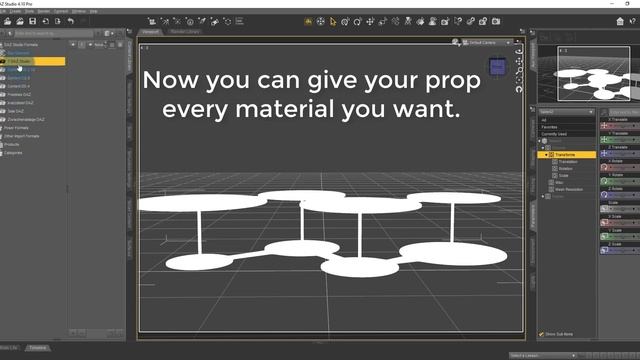Image resolution: width=640 pixels, height=360 pixels.
Task: Click the Undo arrow icon
Action: [71, 21]
